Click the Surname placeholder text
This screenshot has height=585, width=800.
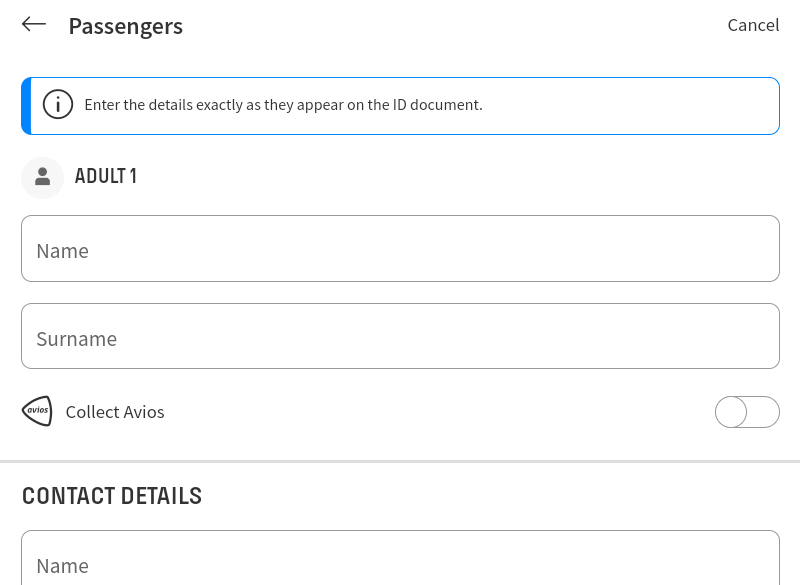pos(77,339)
